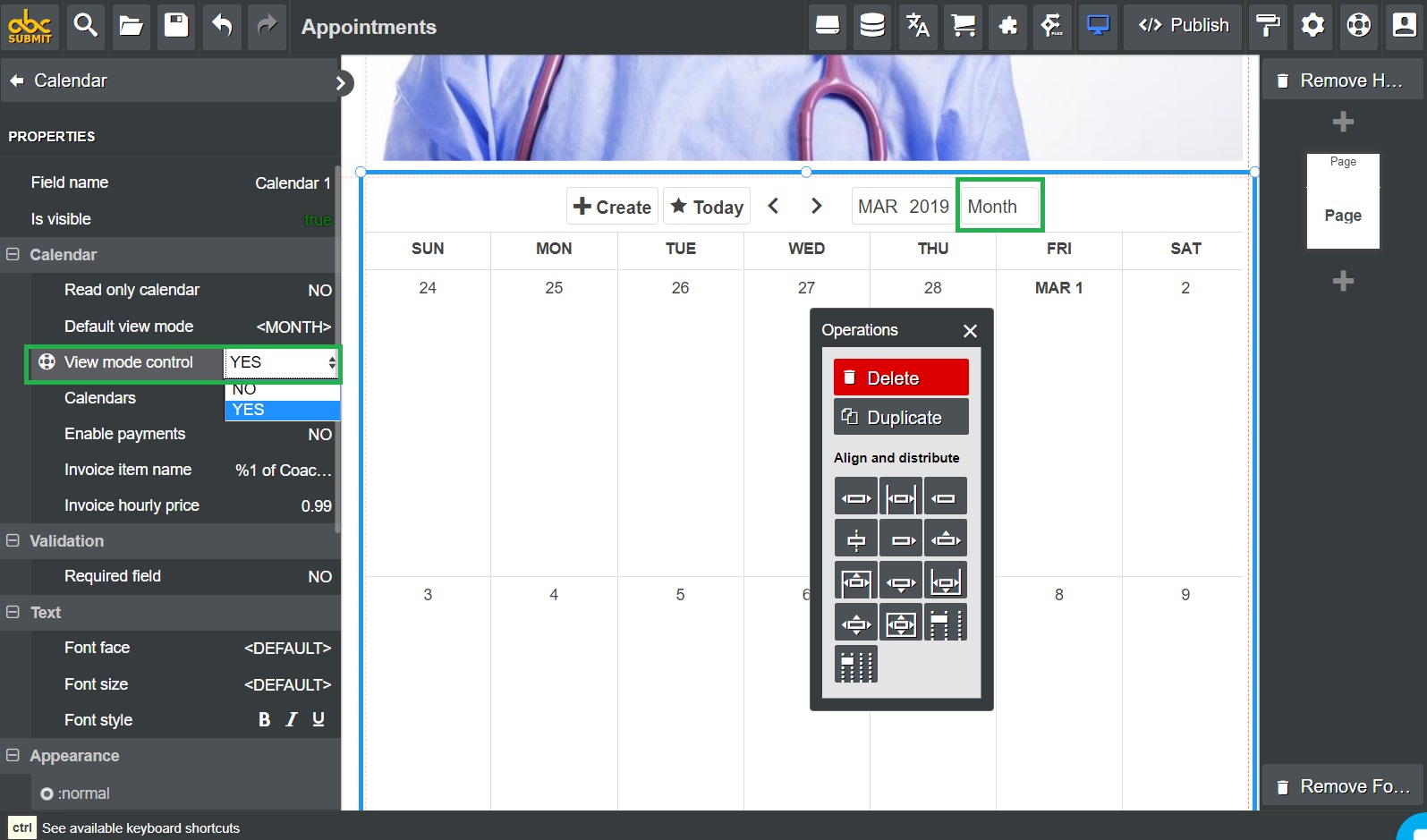Screen dimensions: 1427x840
Task: Click the lifebuoy help icon in top toolbar
Action: pos(1358,26)
